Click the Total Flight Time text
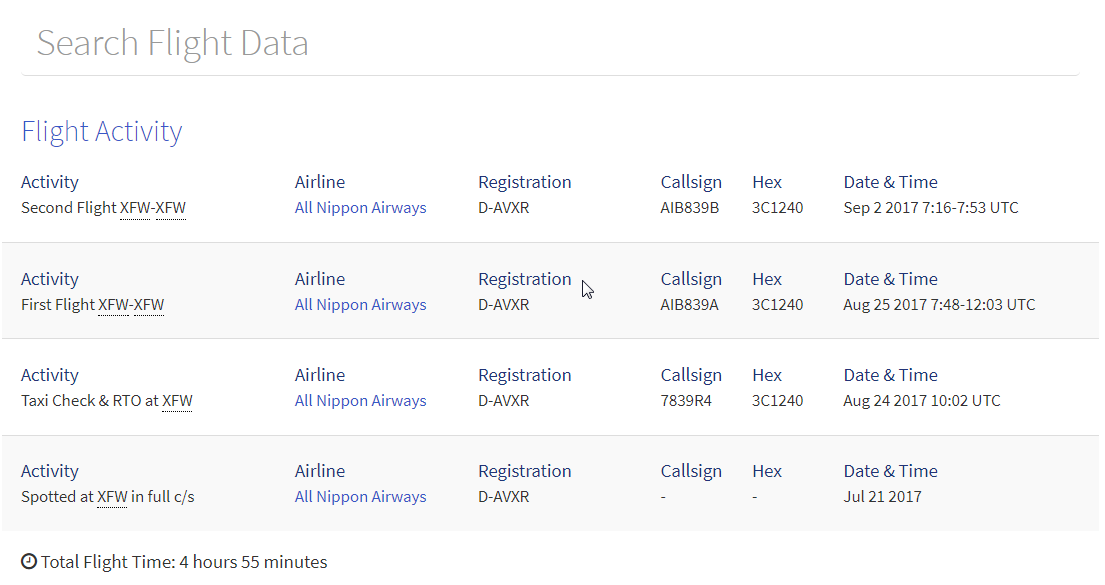This screenshot has width=1105, height=585. click(x=184, y=562)
